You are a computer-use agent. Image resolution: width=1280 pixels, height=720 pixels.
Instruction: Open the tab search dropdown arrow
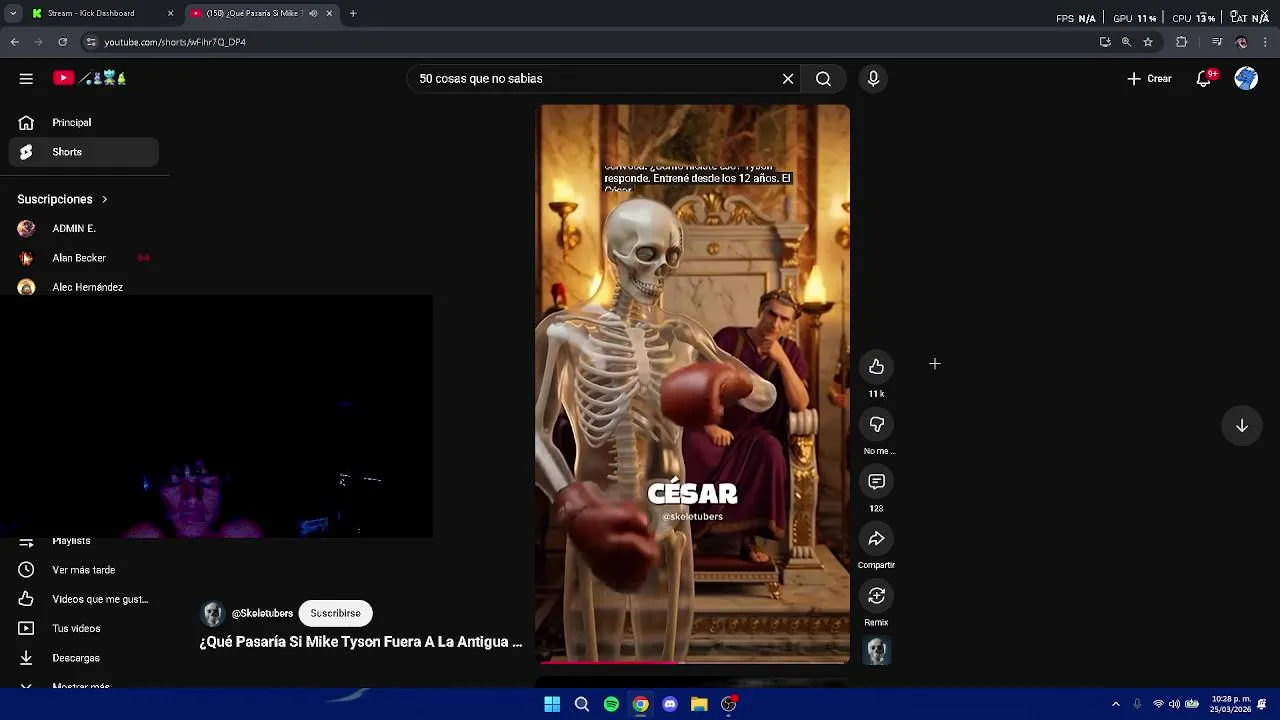pos(13,13)
